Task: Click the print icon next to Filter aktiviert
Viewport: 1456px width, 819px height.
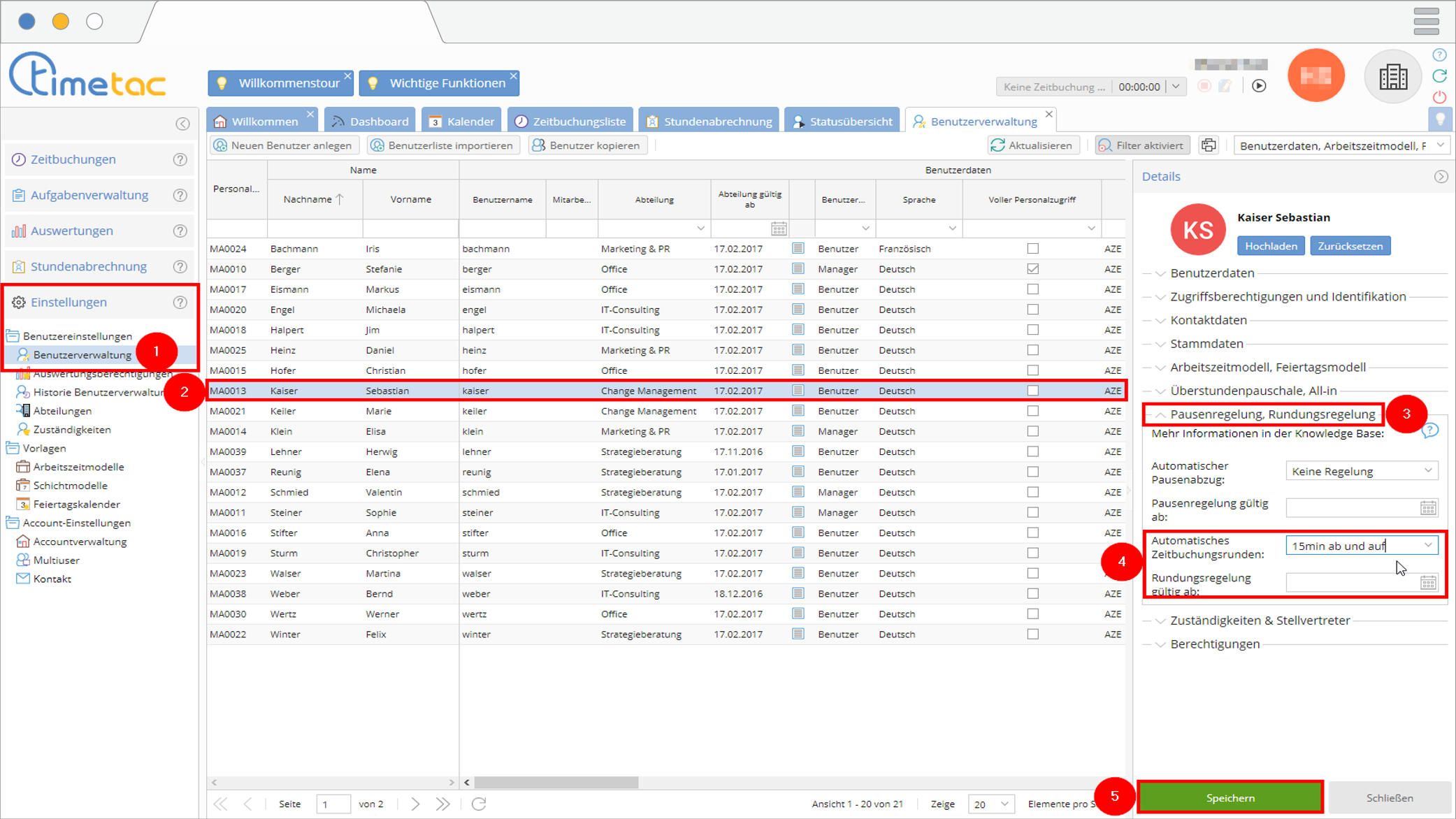Action: point(1209,145)
